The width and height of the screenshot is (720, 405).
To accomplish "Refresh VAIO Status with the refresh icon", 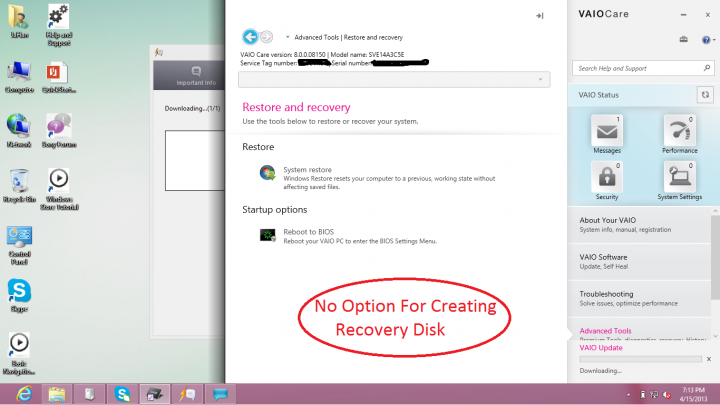I will tap(705, 95).
